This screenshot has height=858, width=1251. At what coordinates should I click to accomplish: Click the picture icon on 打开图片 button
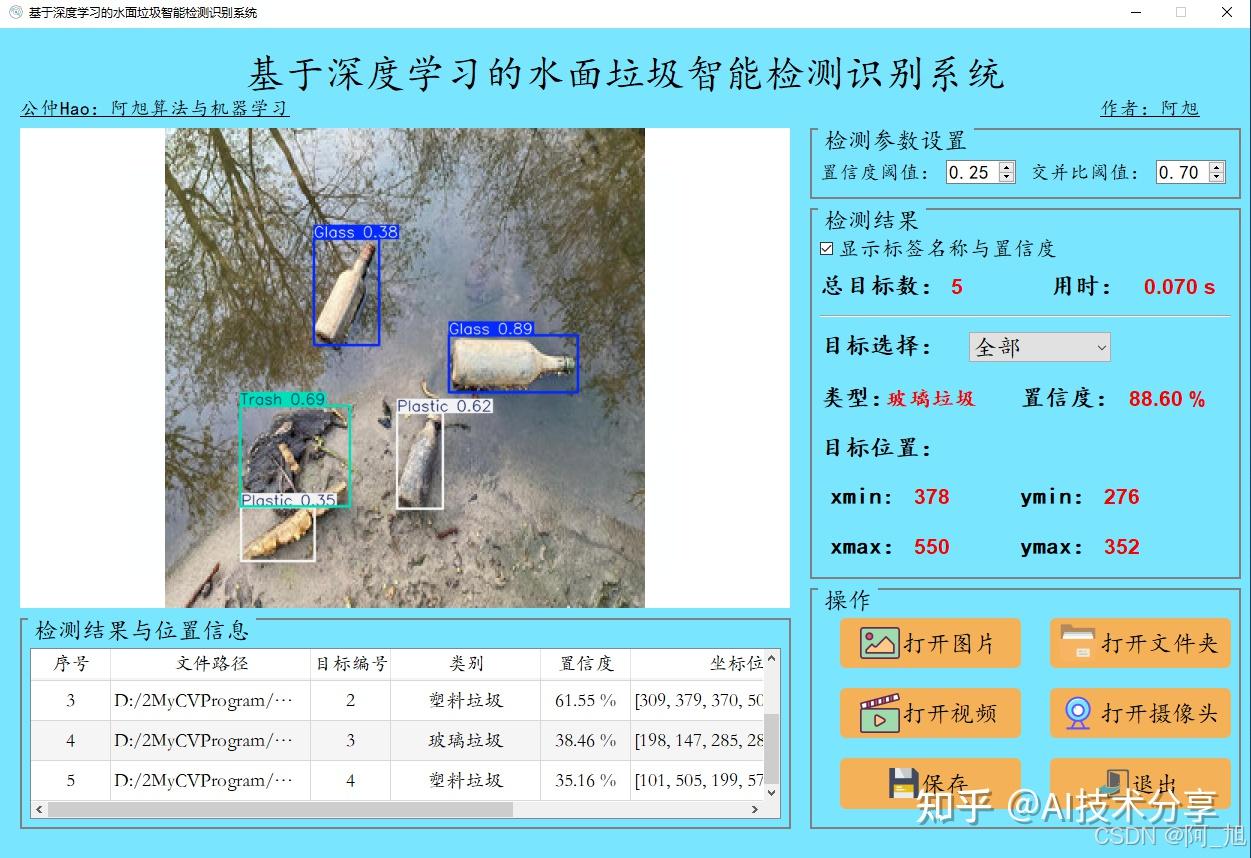pyautogui.click(x=878, y=644)
